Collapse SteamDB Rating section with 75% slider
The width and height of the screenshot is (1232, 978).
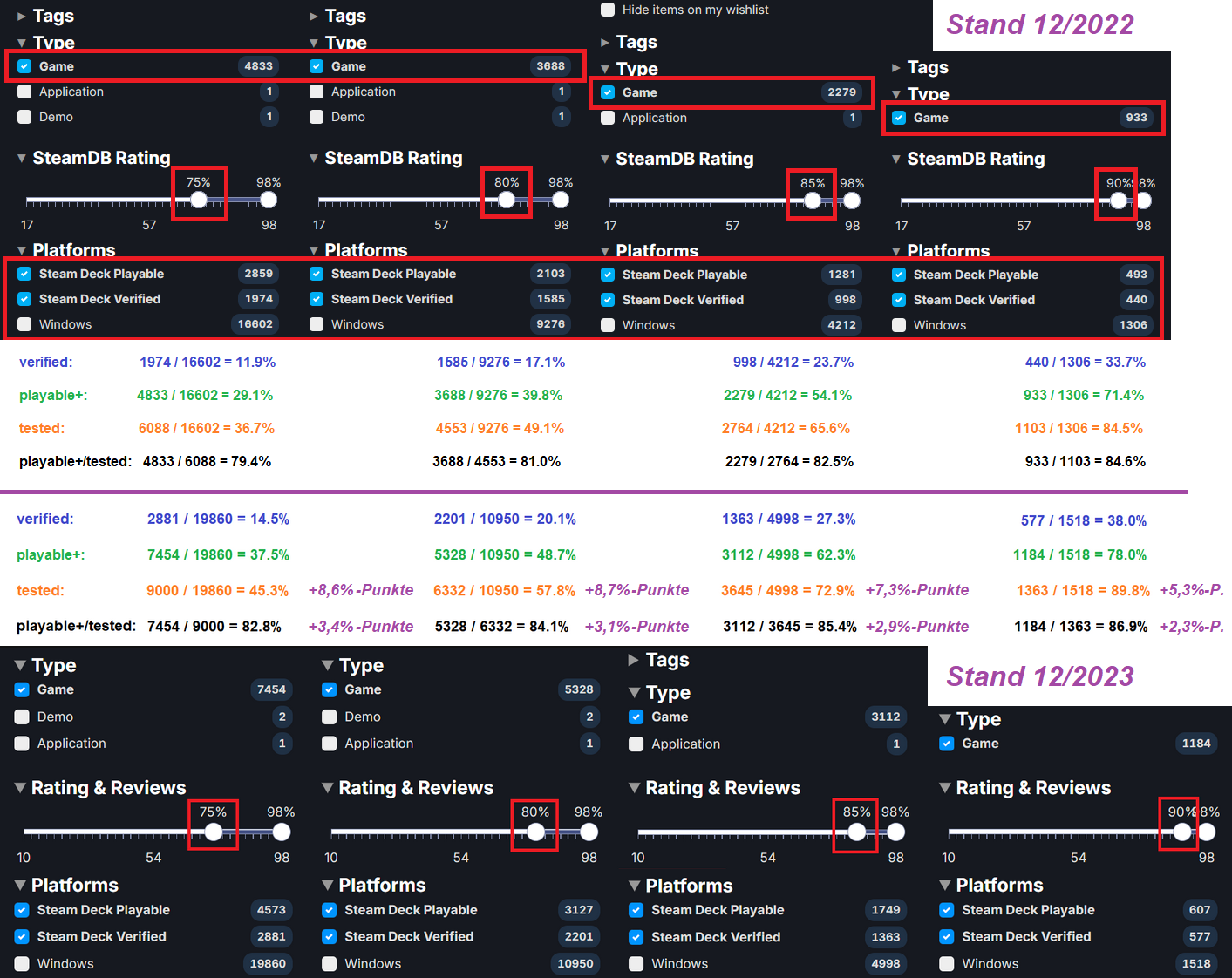coord(93,158)
